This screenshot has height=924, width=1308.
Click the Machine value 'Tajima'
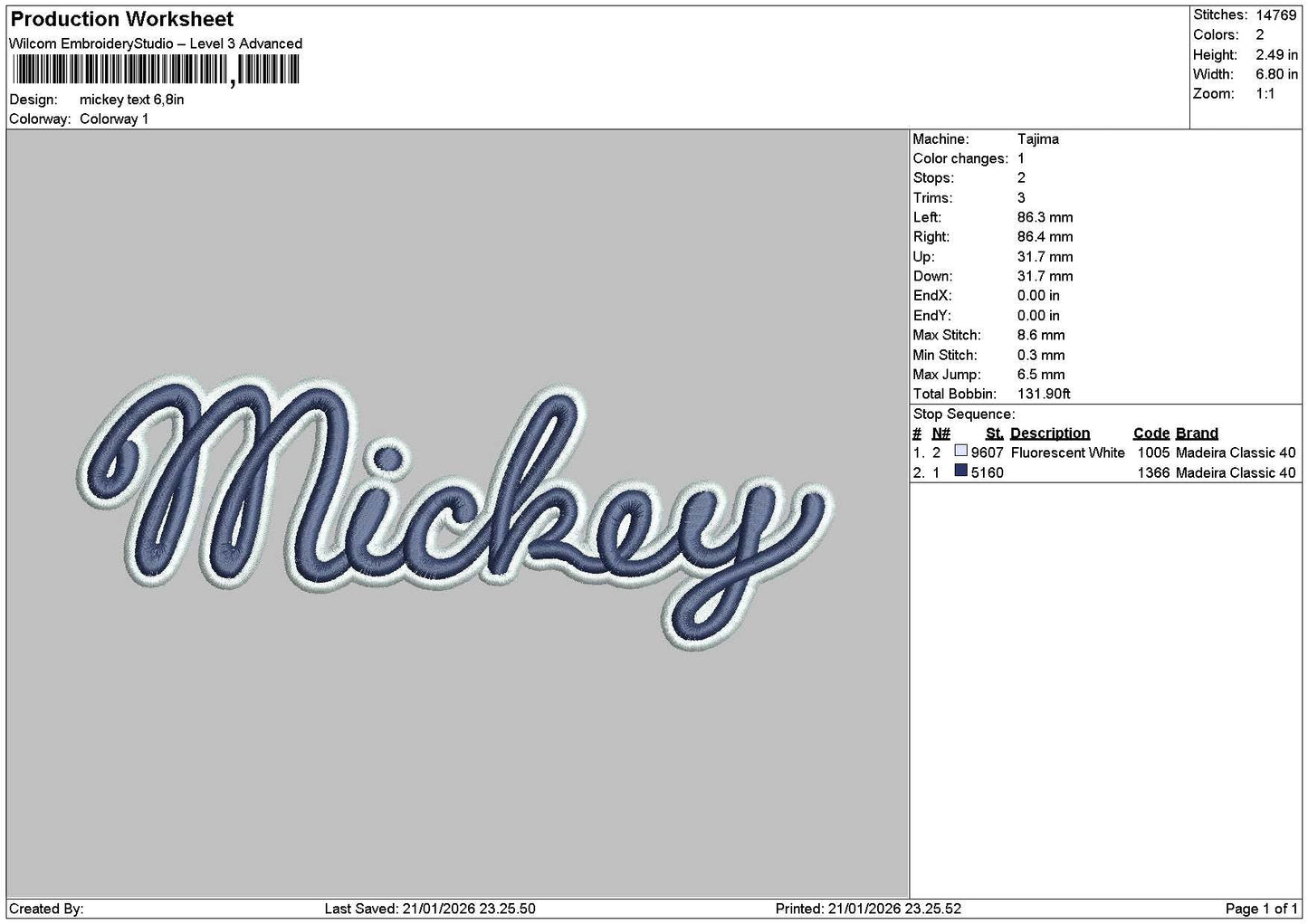1037,139
